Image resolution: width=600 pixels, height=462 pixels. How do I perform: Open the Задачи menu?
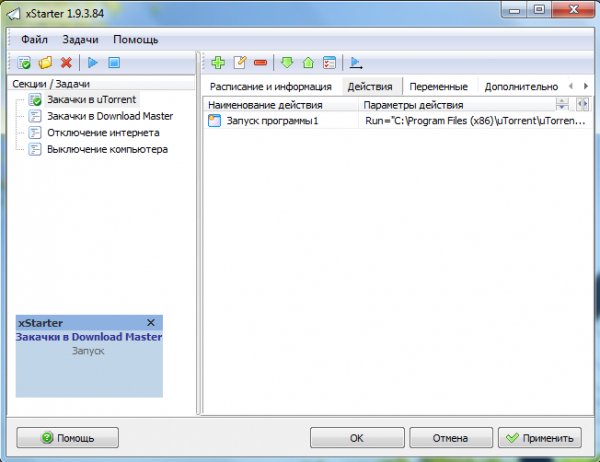coord(80,39)
